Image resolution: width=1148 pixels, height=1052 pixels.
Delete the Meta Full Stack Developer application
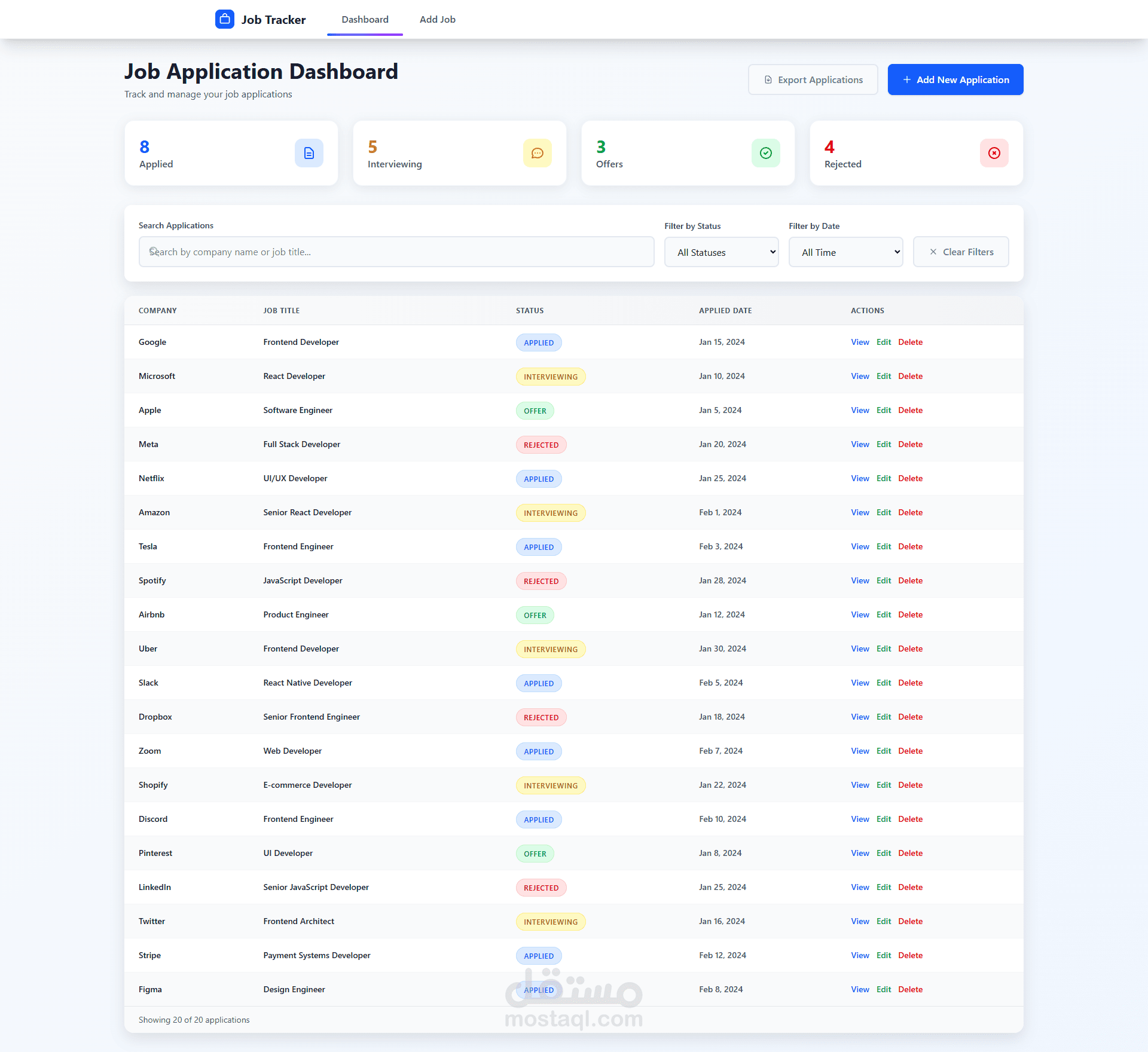pyautogui.click(x=910, y=444)
